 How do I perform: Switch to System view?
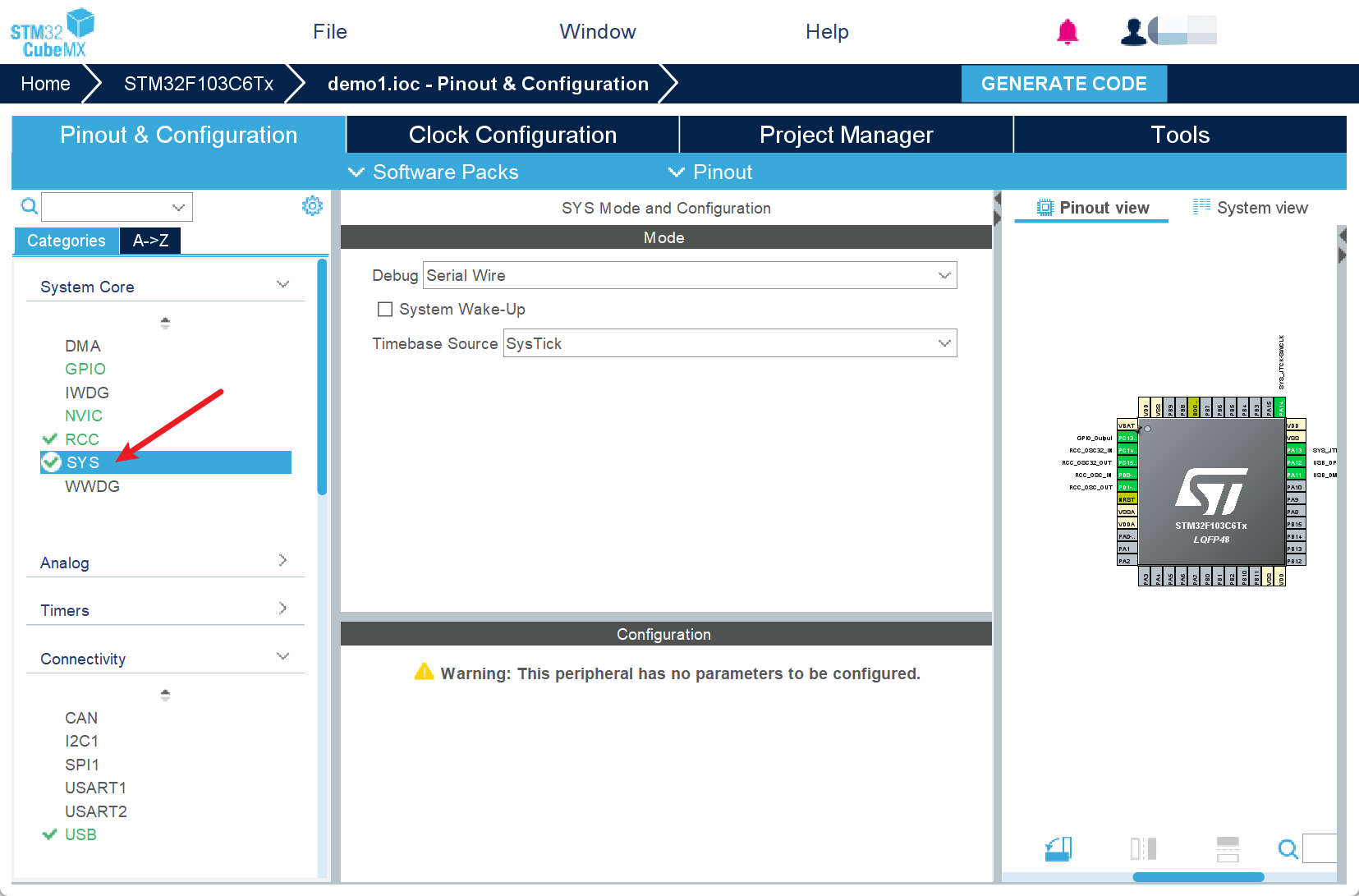[1251, 208]
